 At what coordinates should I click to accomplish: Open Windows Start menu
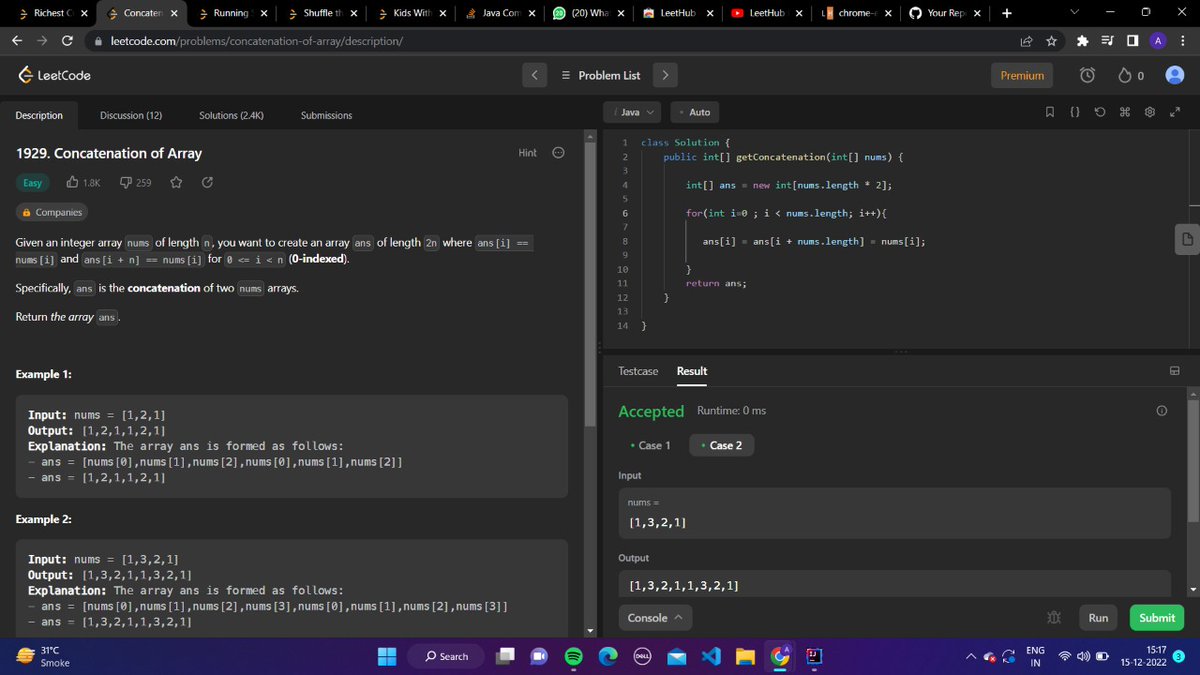click(x=387, y=656)
